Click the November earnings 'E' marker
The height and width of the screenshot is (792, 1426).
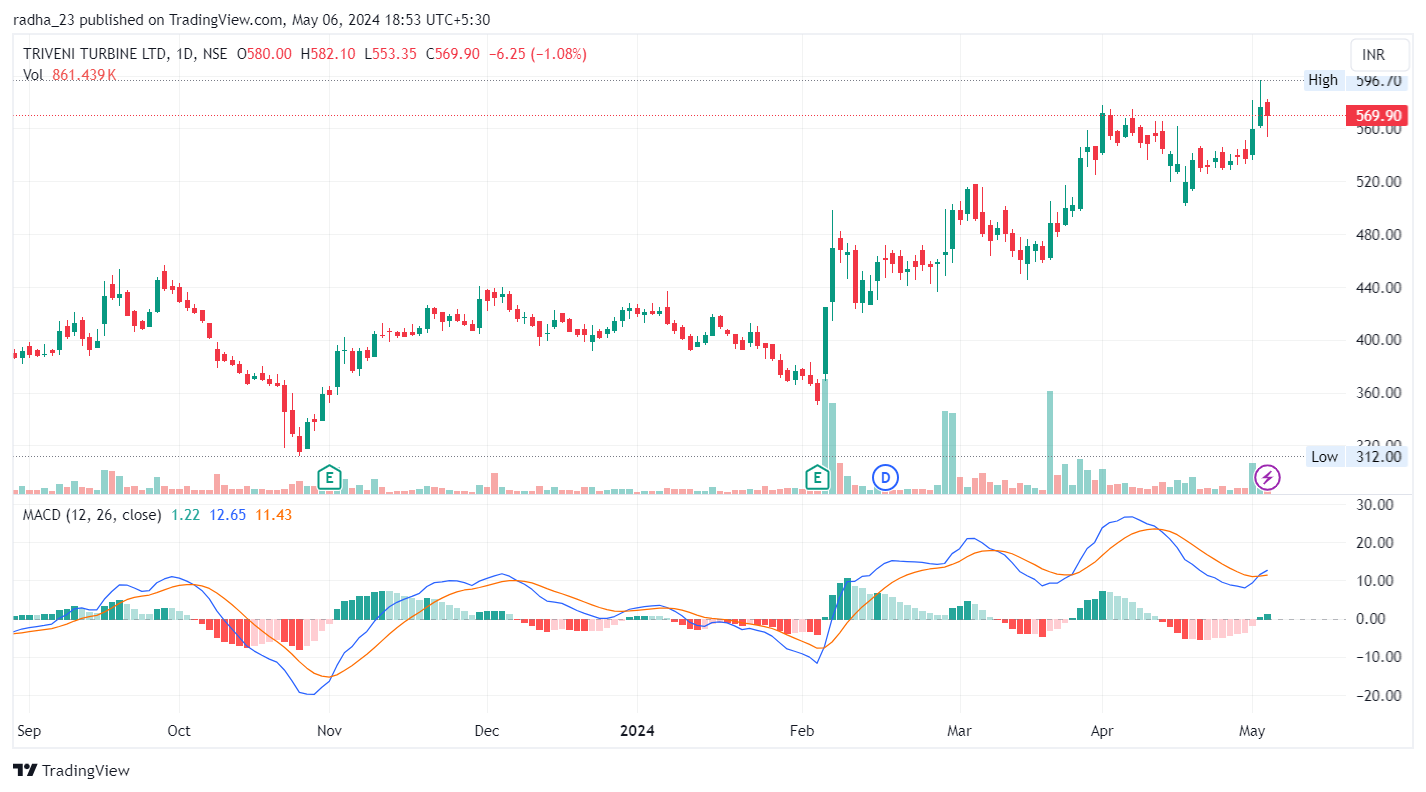pos(329,477)
